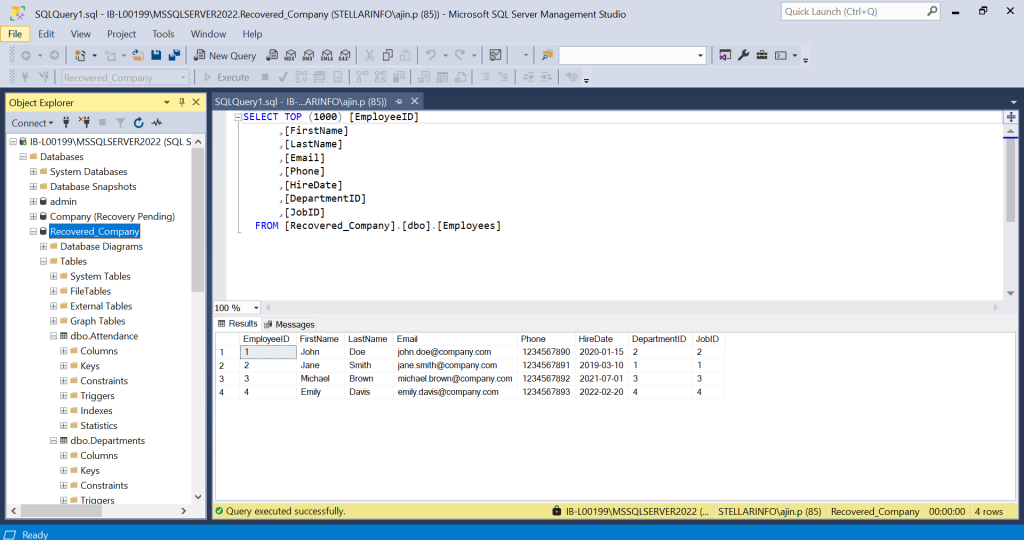Click the New Query toolbar button
Image resolution: width=1024 pixels, height=540 pixels.
pyautogui.click(x=225, y=55)
